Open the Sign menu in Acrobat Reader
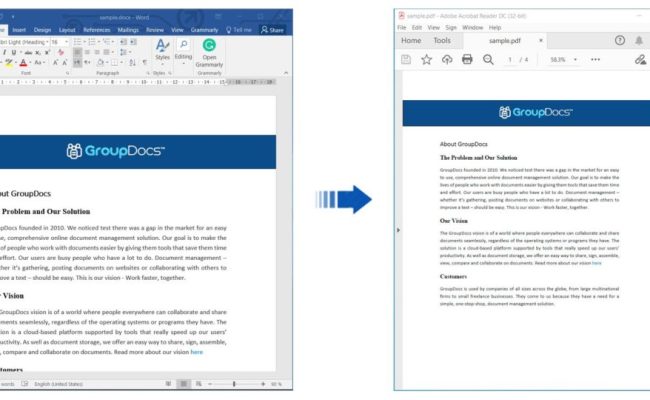This screenshot has width=650, height=400. click(x=451, y=27)
